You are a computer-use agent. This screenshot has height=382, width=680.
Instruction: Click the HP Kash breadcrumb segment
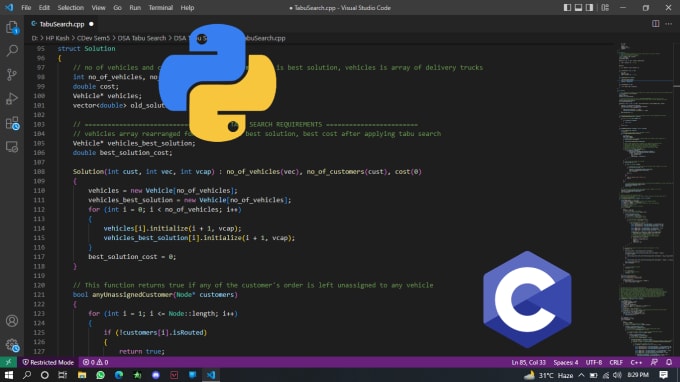(57, 38)
